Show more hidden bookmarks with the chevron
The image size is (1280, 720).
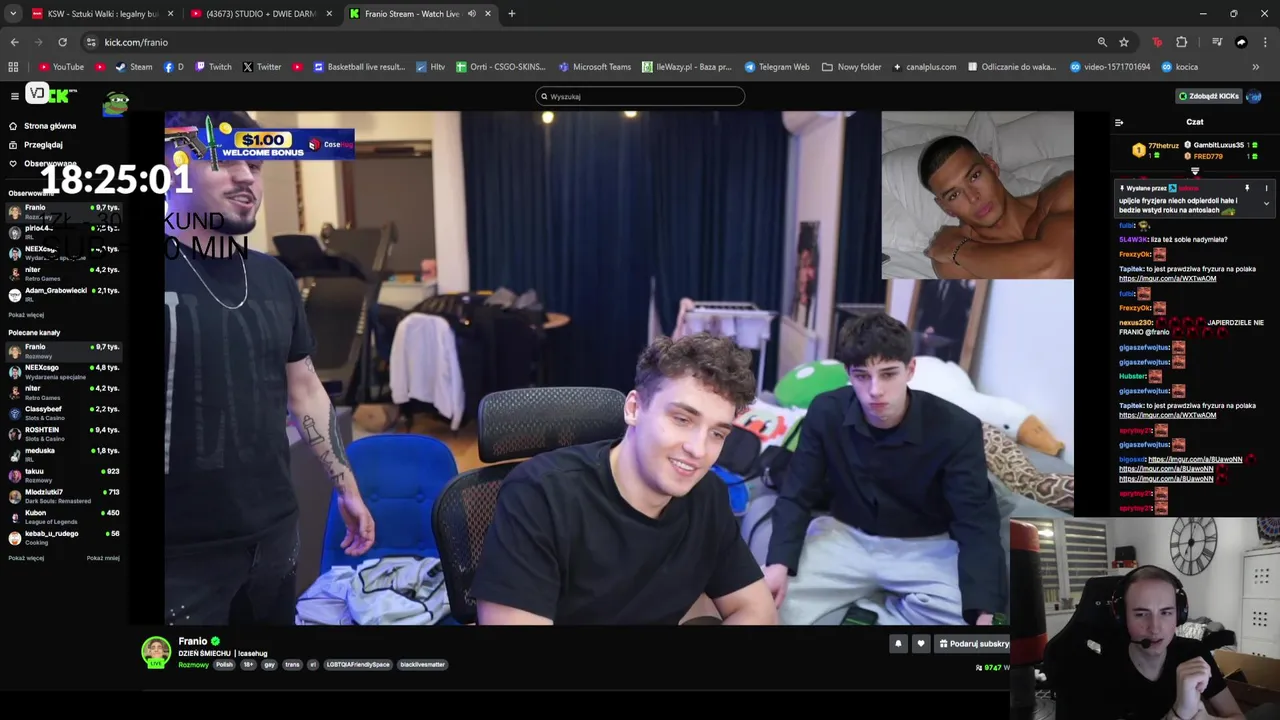click(x=1256, y=67)
